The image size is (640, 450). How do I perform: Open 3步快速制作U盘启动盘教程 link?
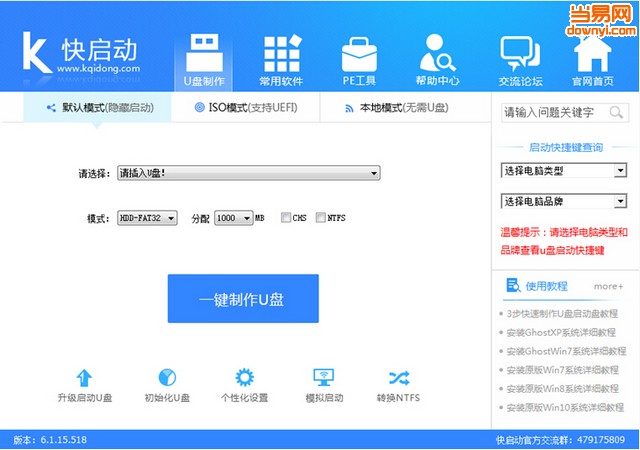point(562,314)
